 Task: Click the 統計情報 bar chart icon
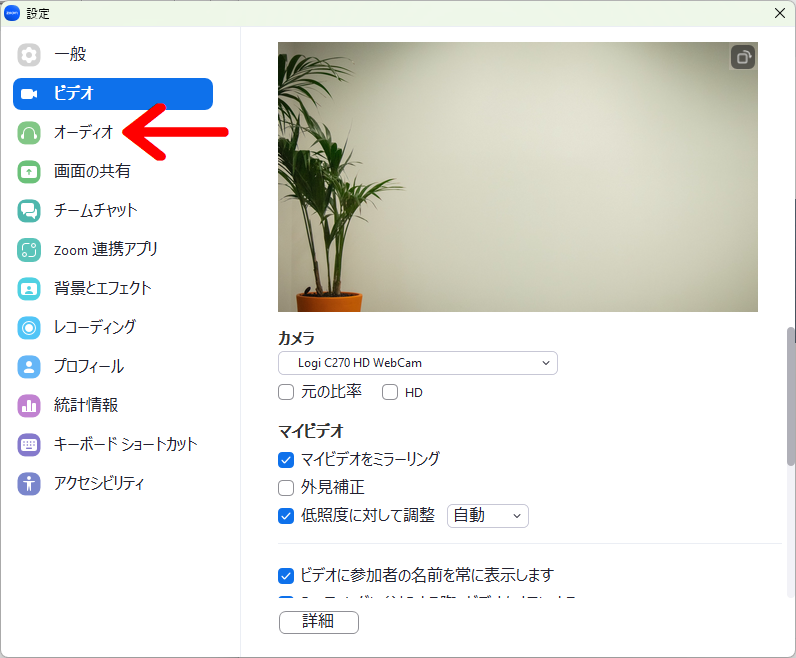pyautogui.click(x=29, y=406)
